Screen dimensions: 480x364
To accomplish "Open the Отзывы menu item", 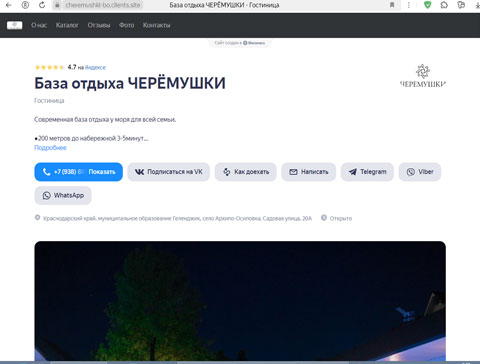I will 99,25.
